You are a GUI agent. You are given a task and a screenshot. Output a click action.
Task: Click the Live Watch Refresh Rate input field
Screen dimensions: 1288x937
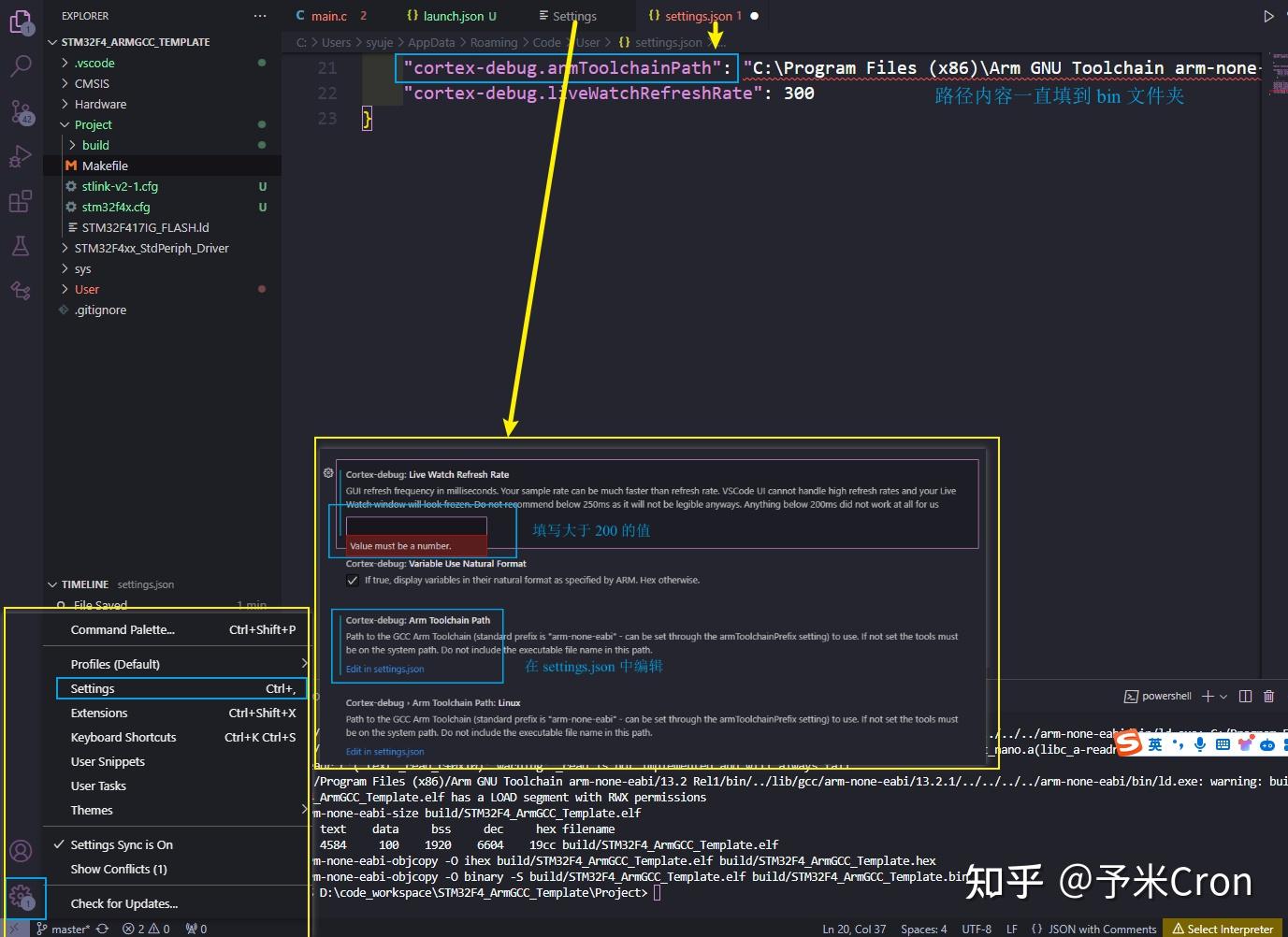click(x=415, y=526)
